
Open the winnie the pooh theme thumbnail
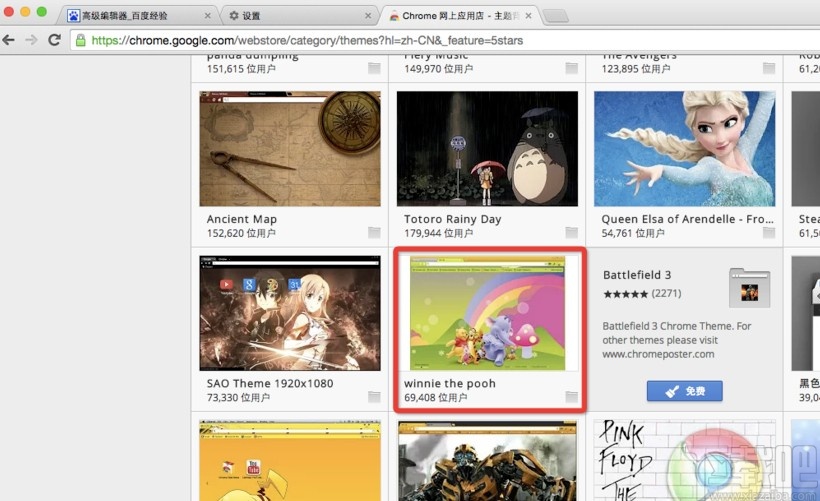(x=487, y=313)
